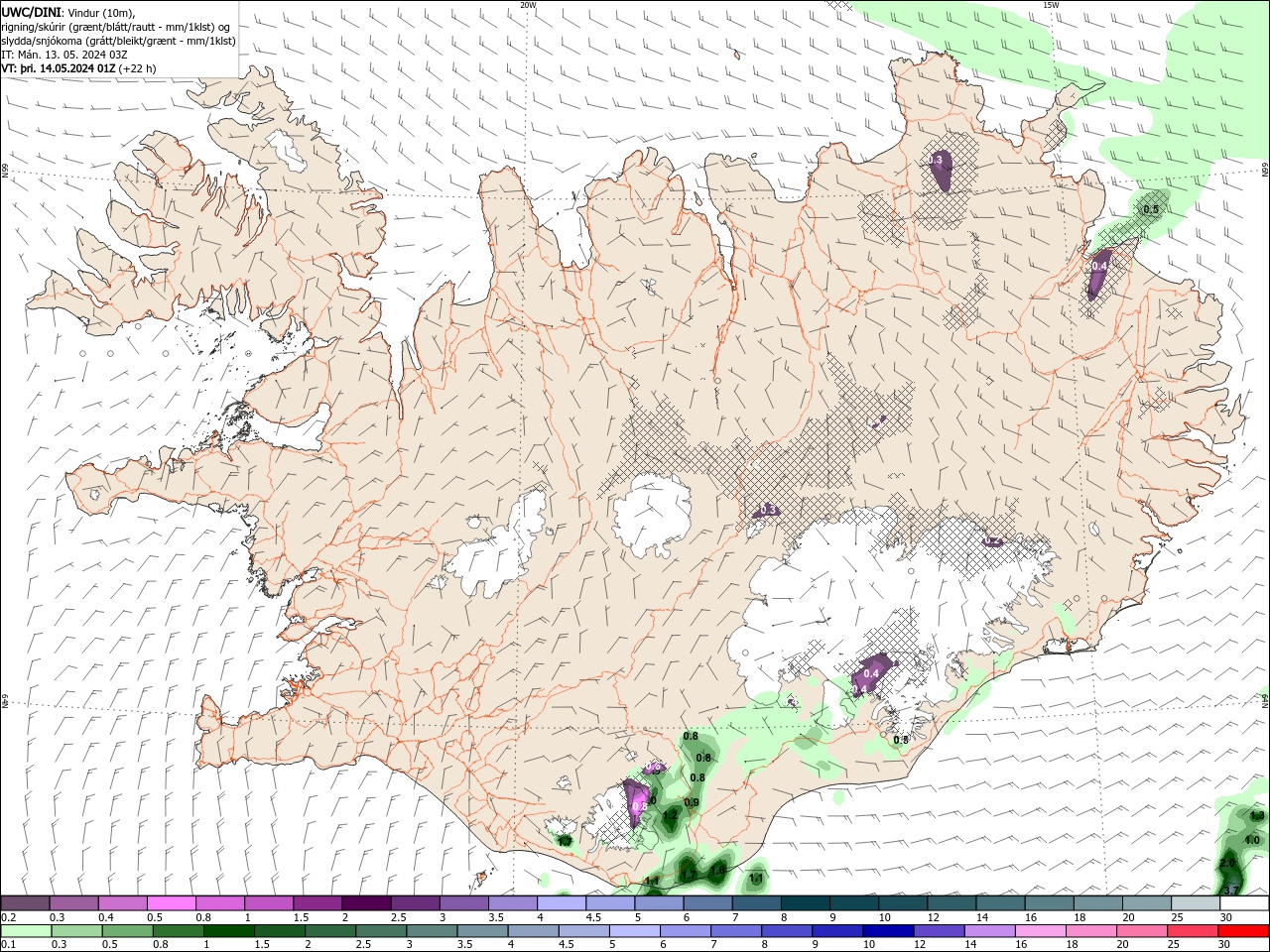Image resolution: width=1270 pixels, height=952 pixels.
Task: Click the '0.1' number under lower legend
Action: tap(7, 944)
